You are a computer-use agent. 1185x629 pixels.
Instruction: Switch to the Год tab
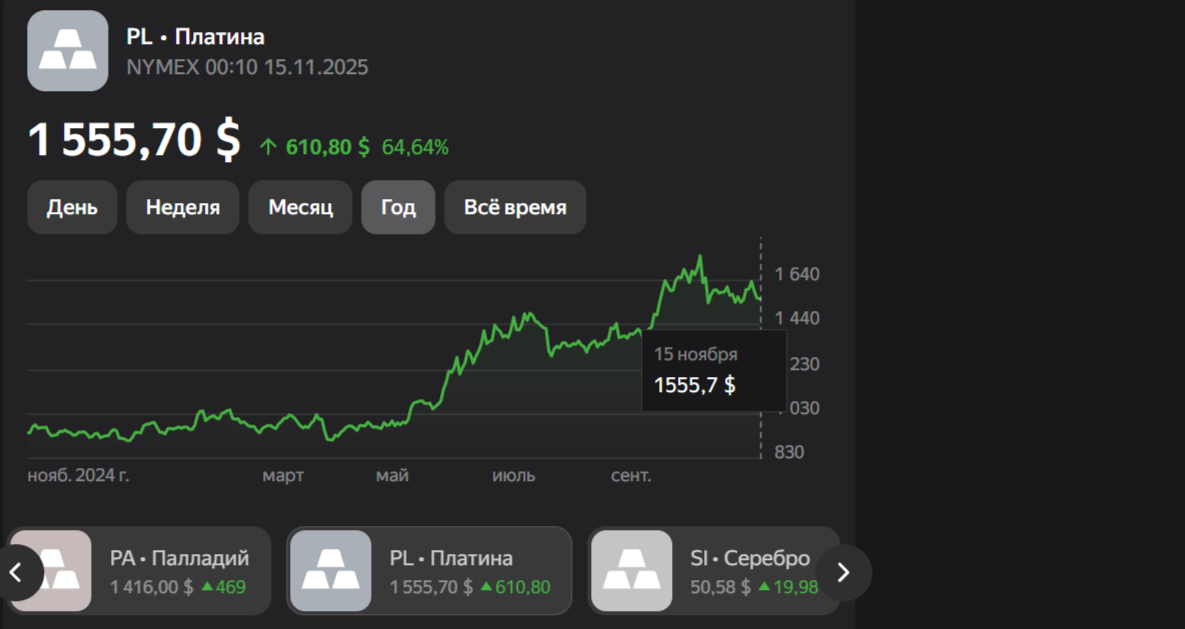tap(398, 207)
